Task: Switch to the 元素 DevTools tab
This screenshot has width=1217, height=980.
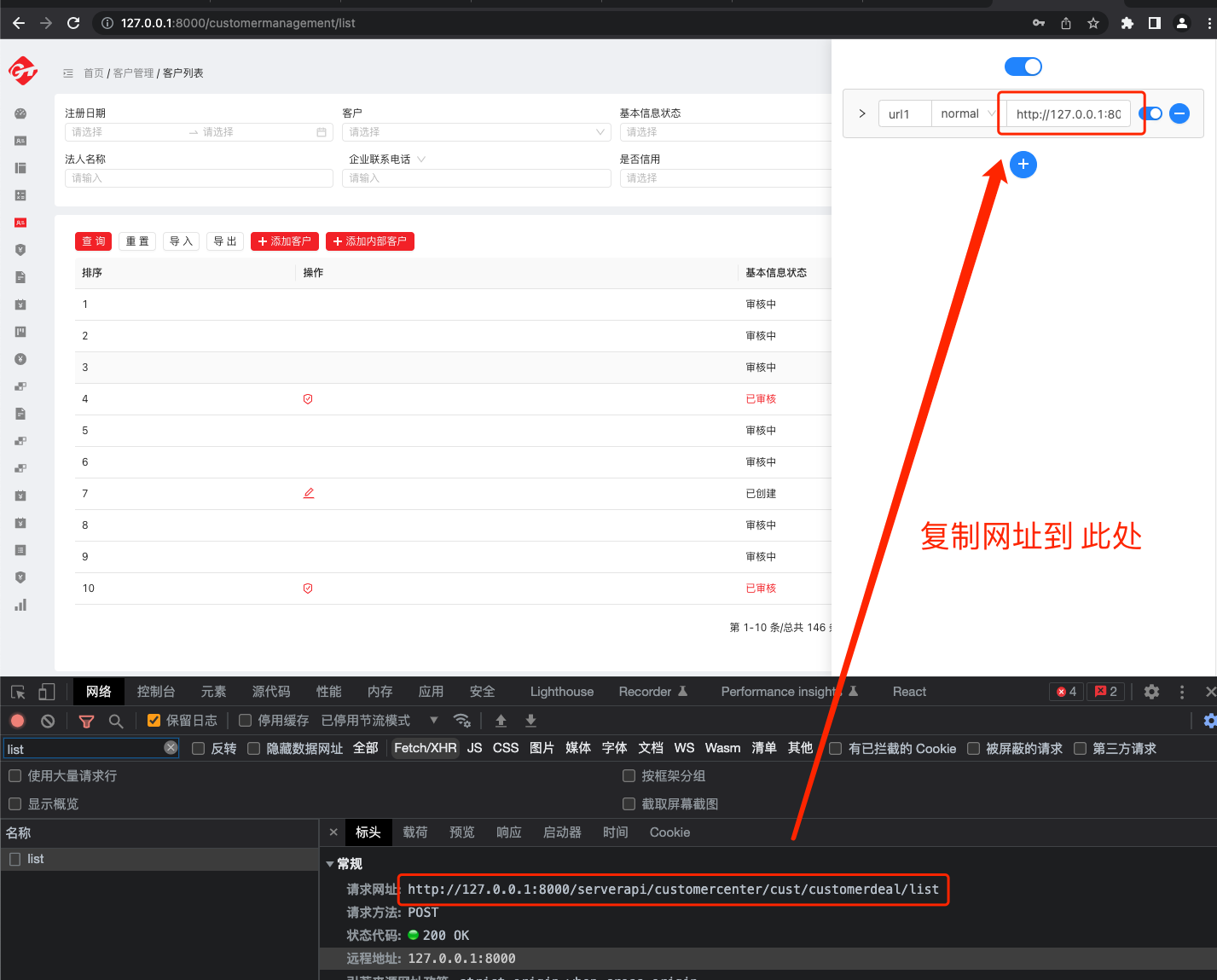Action: tap(213, 692)
